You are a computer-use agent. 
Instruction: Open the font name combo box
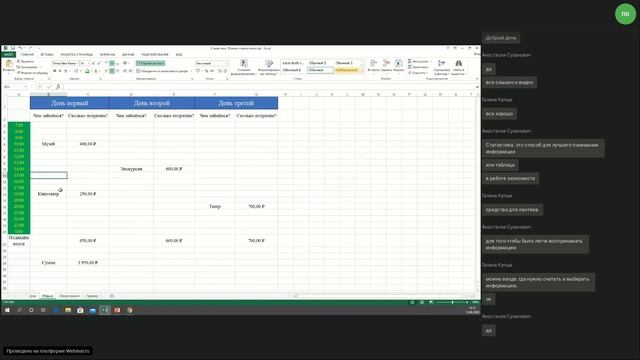[65, 63]
